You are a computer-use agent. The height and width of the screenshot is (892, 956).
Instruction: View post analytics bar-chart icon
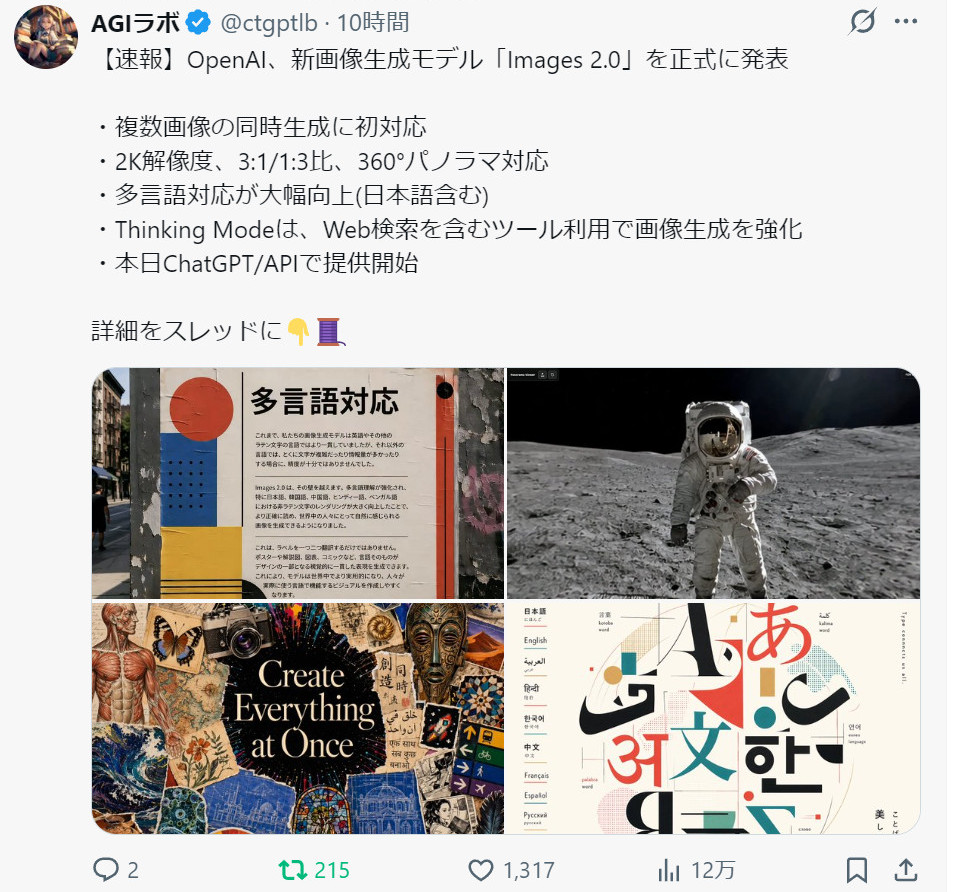pyautogui.click(x=669, y=870)
